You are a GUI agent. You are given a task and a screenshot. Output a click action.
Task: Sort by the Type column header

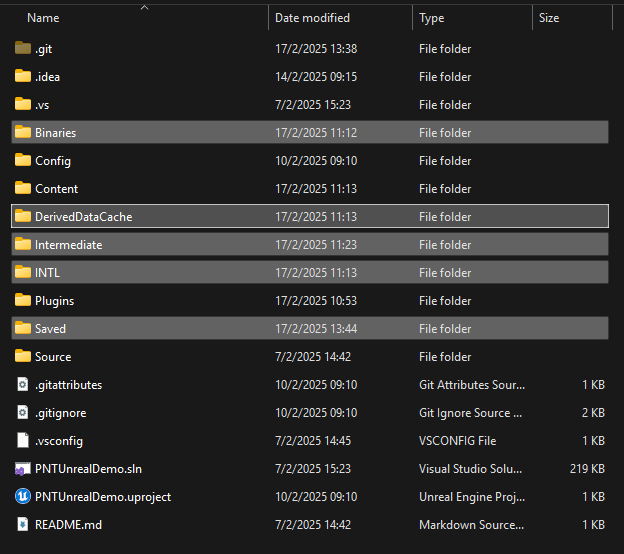pyautogui.click(x=431, y=18)
